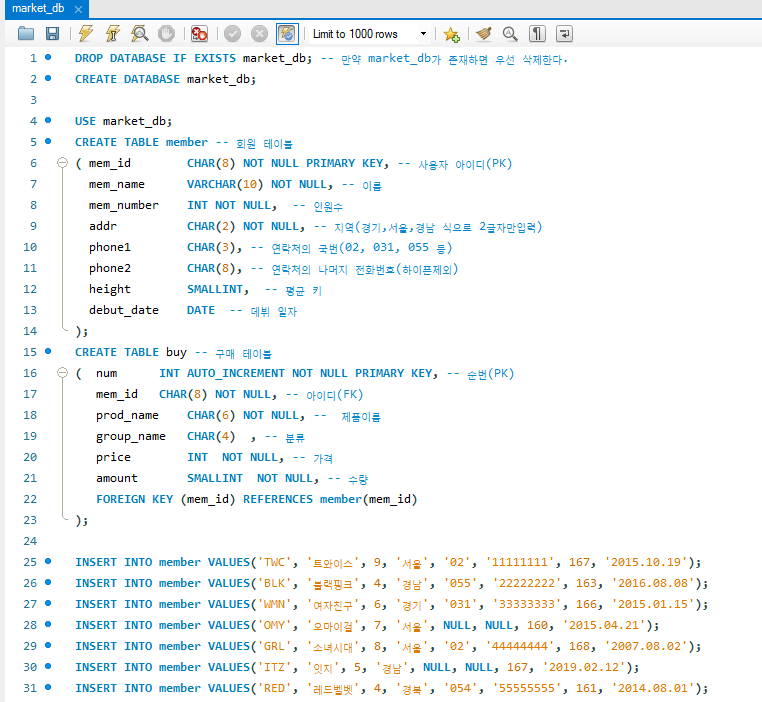762x702 pixels.
Task: Toggle invisible characters pilcrow icon
Action: (537, 34)
